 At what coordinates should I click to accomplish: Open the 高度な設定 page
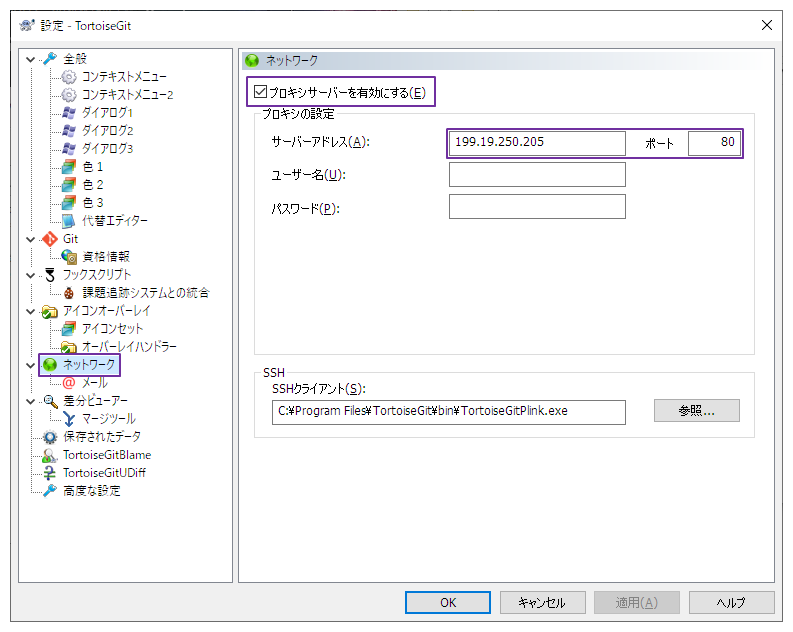[92, 491]
